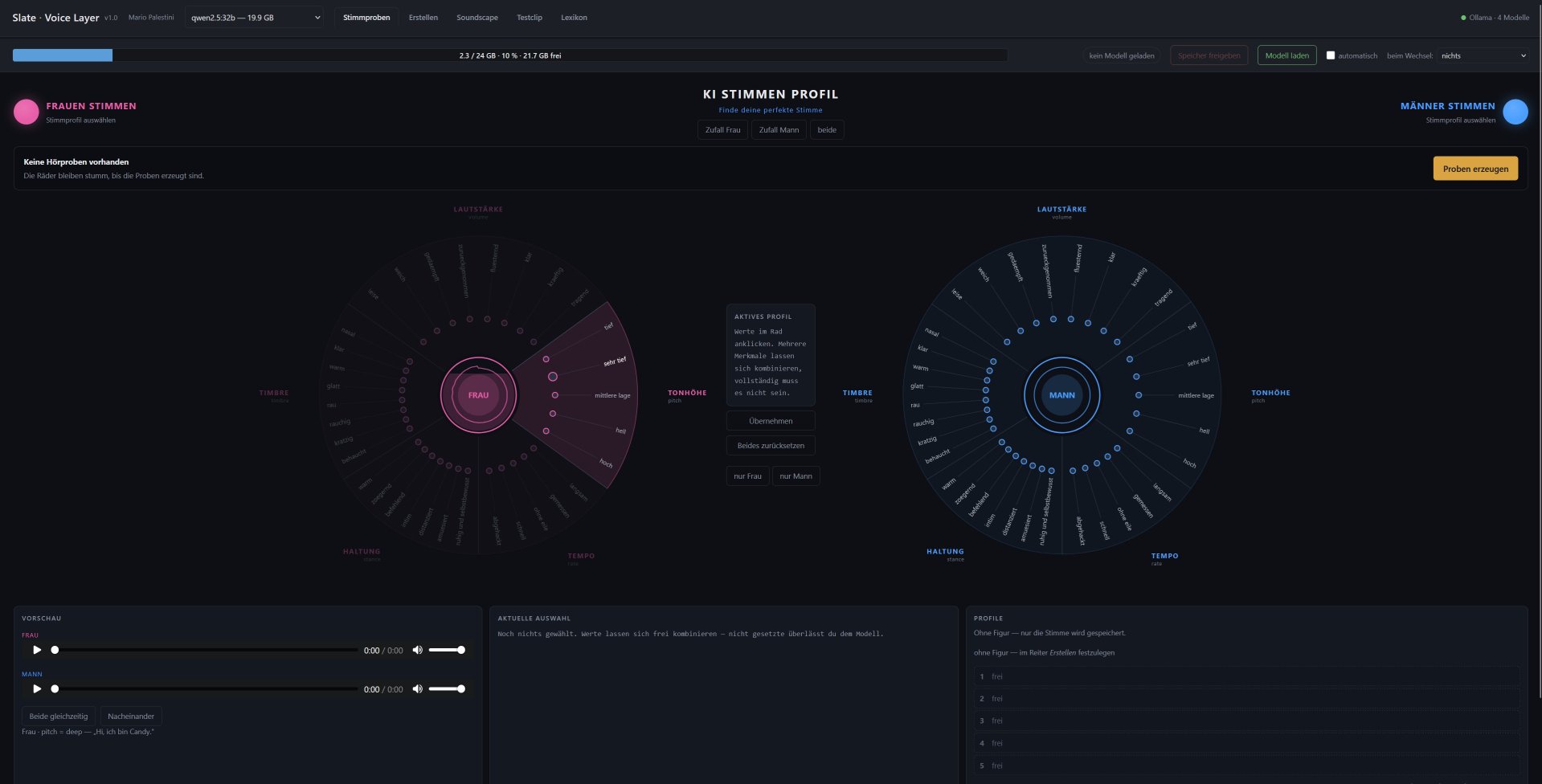Click the 'Modell laden' button

click(x=1287, y=55)
